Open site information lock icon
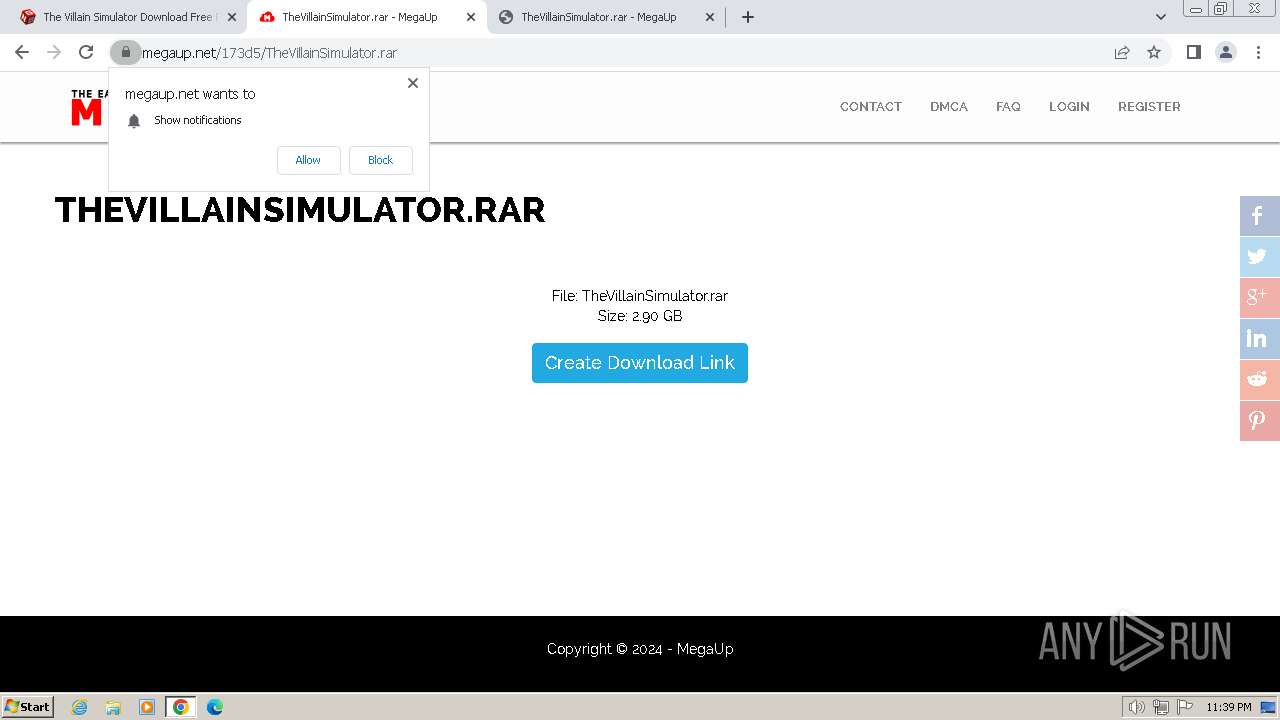 click(x=125, y=52)
